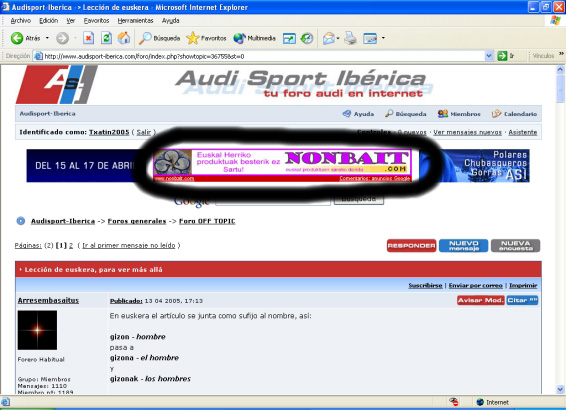Open the forum Calendario
The width and height of the screenshot is (566, 410).
pos(514,114)
